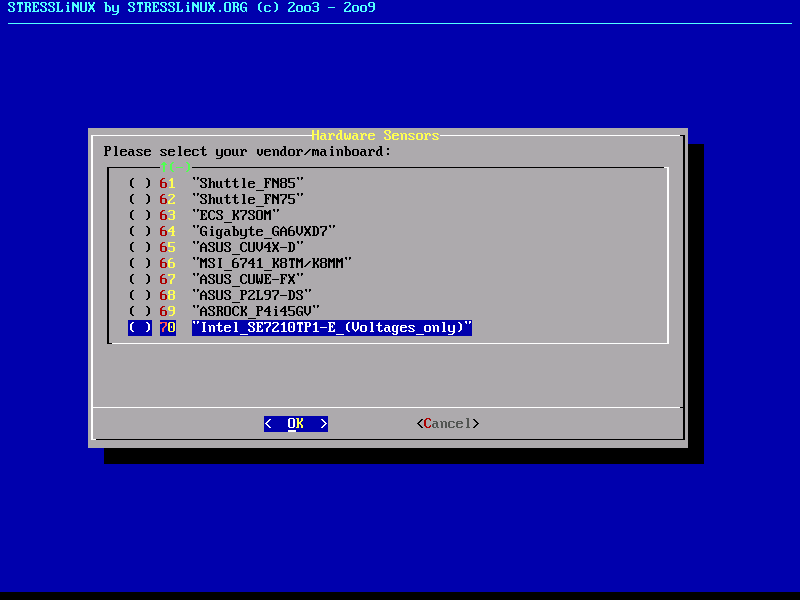Click list number 64

[168, 231]
